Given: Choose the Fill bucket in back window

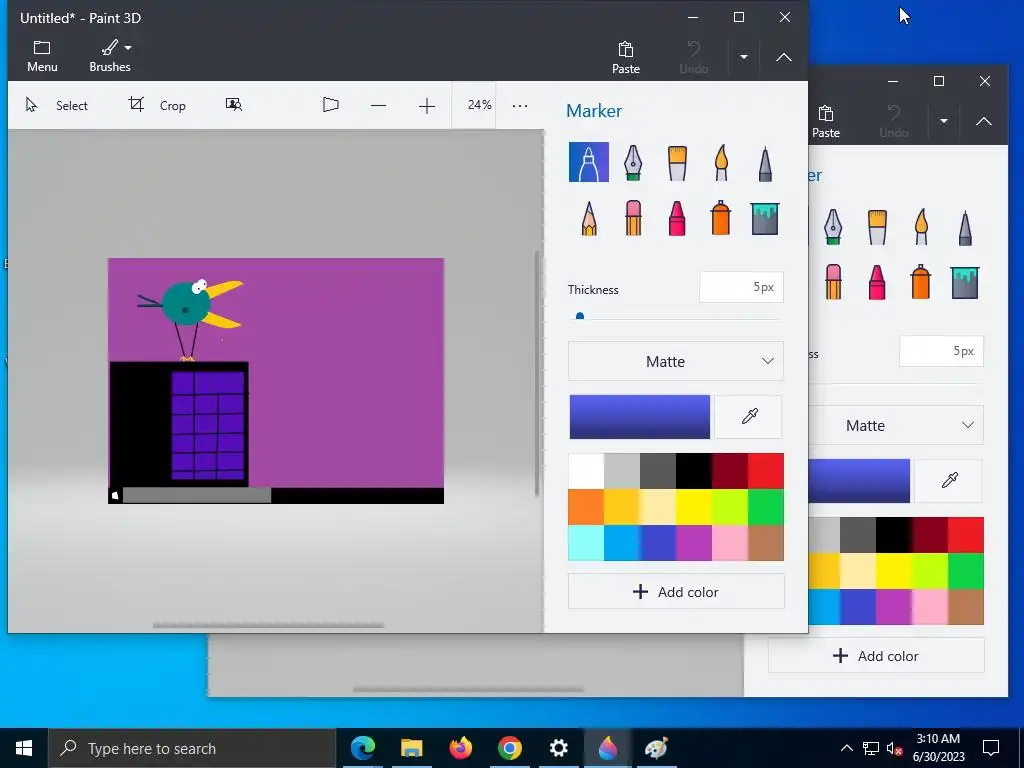Looking at the screenshot, I should (x=965, y=282).
